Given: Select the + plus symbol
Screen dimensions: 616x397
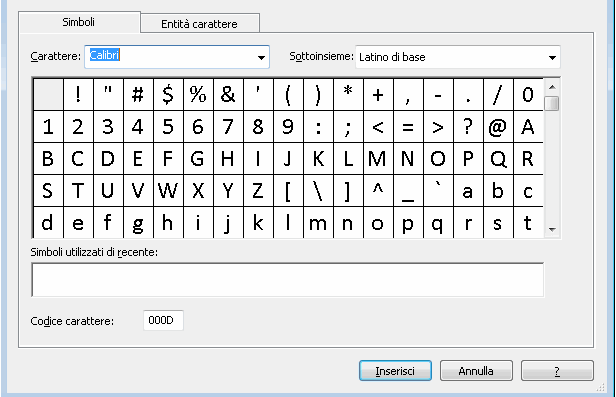Looking at the screenshot, I should pyautogui.click(x=378, y=95).
